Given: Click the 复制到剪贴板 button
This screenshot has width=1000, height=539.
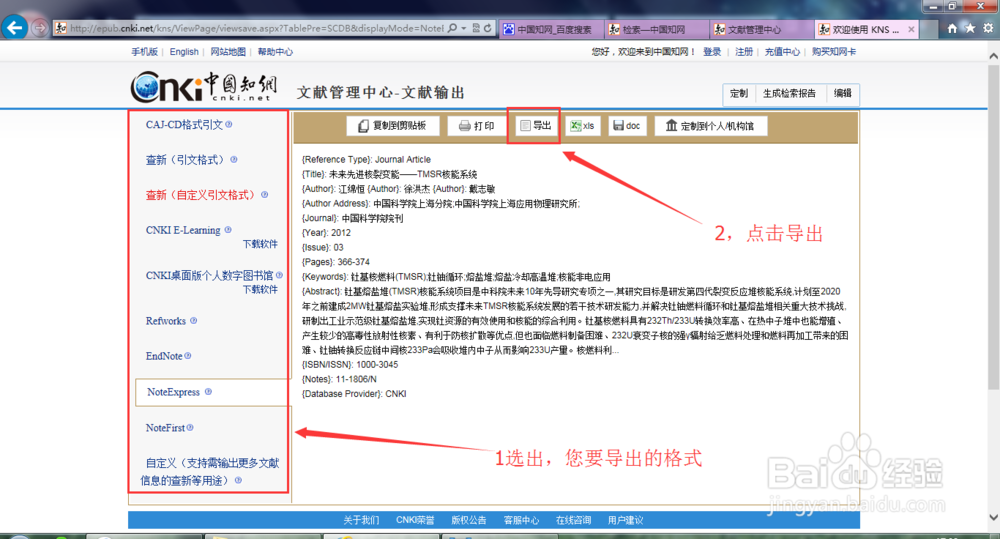Looking at the screenshot, I should [x=393, y=126].
